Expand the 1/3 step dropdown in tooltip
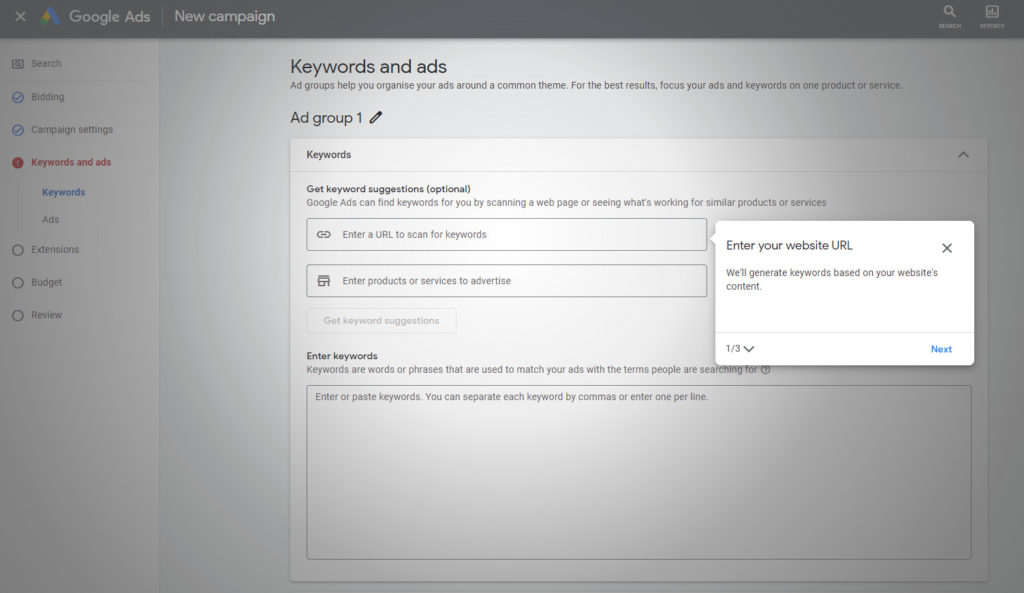This screenshot has height=593, width=1024. coord(740,349)
